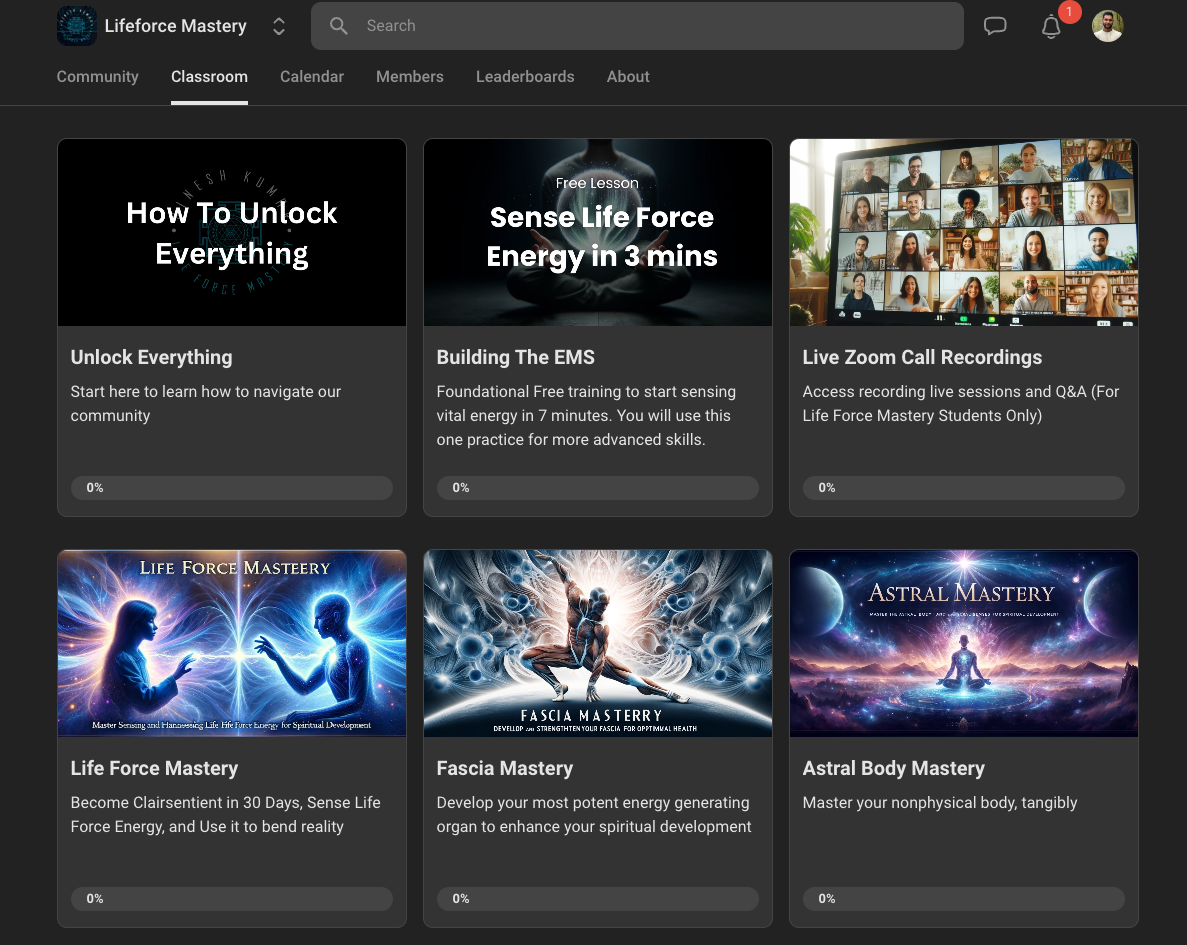View the Leaderboards tab
Screen dimensions: 1187x945
click(x=525, y=77)
